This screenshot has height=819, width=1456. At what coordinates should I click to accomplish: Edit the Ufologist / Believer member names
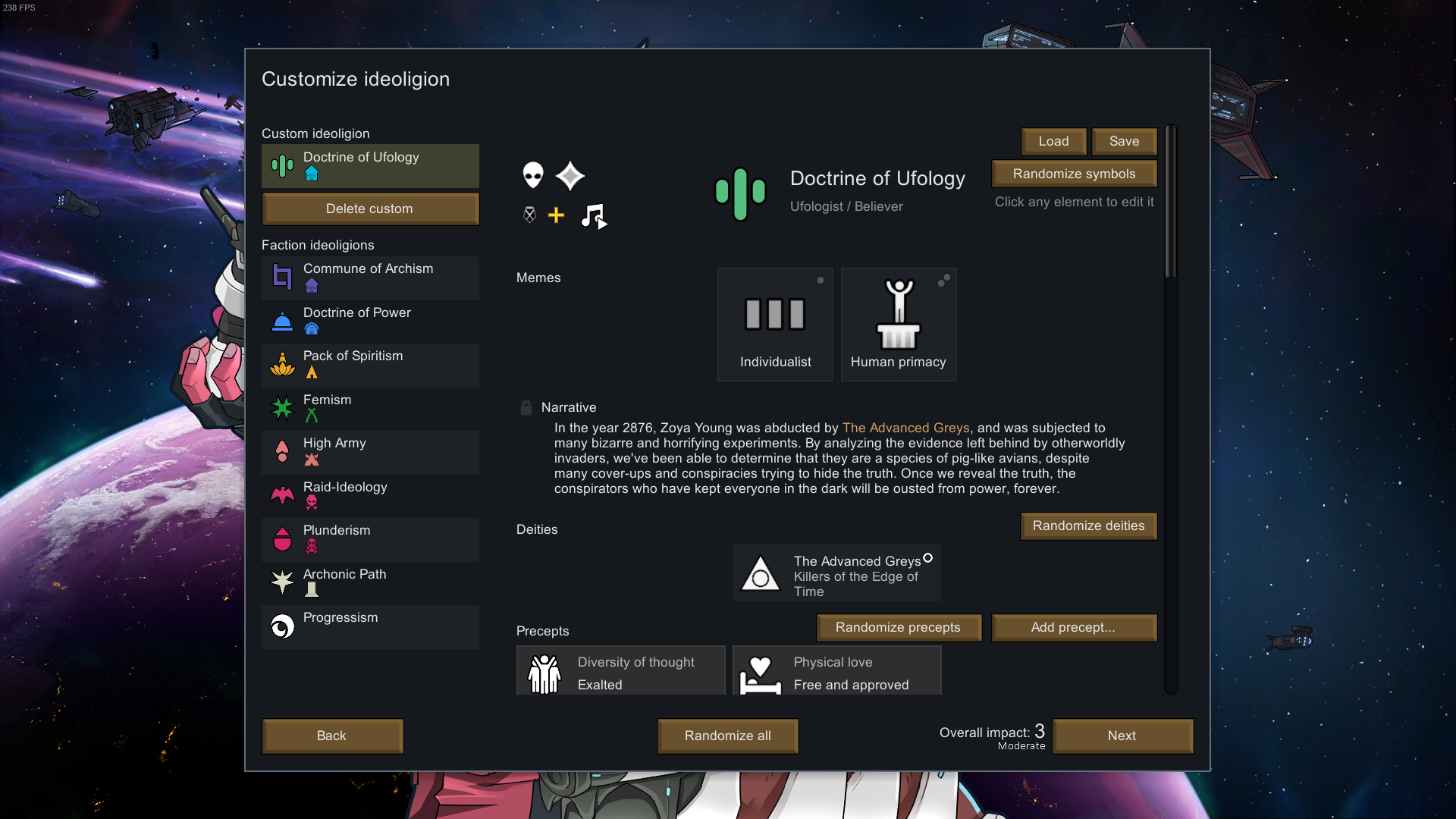click(846, 206)
